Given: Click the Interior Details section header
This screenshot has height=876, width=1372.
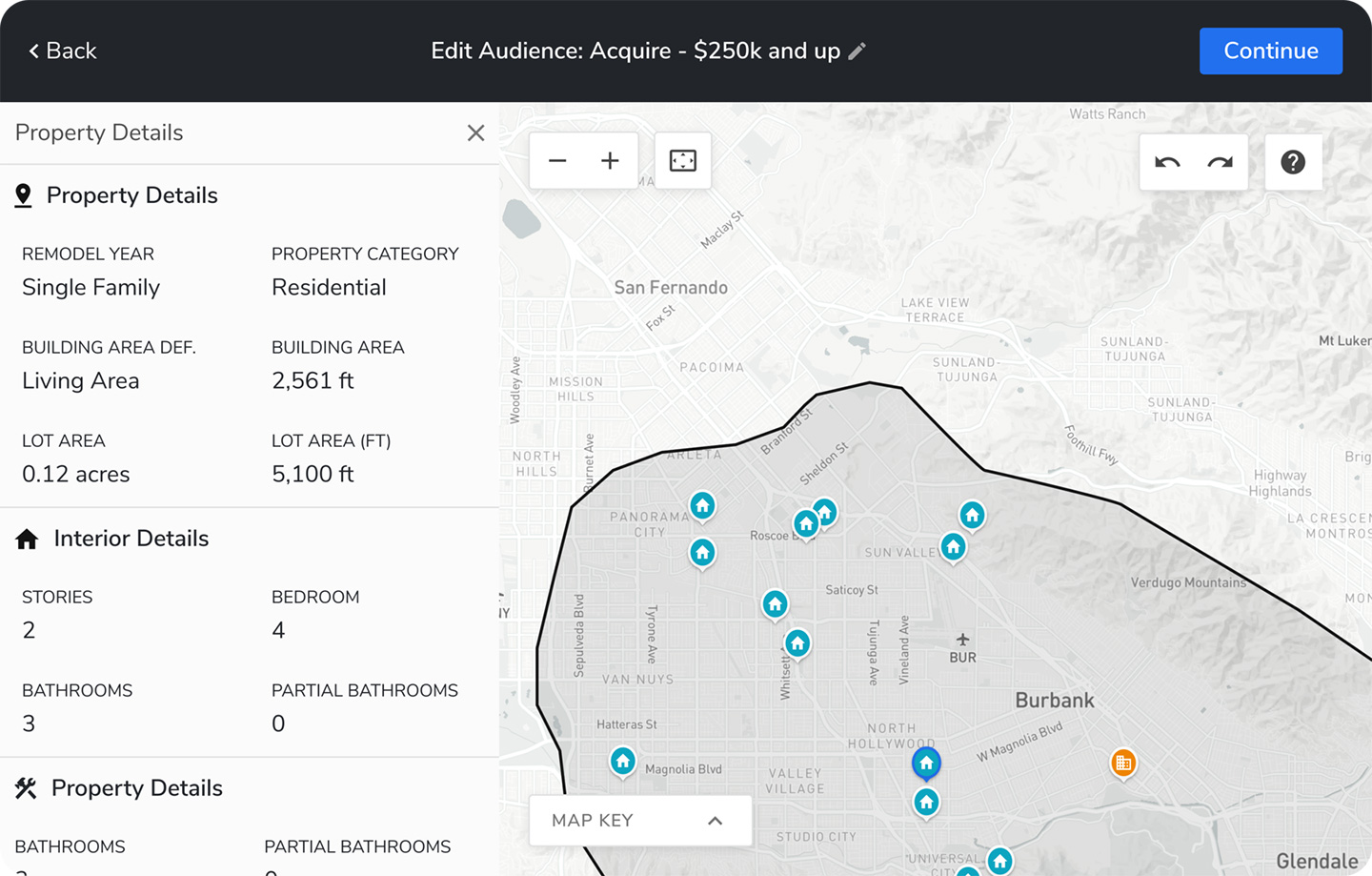Looking at the screenshot, I should tap(131, 539).
